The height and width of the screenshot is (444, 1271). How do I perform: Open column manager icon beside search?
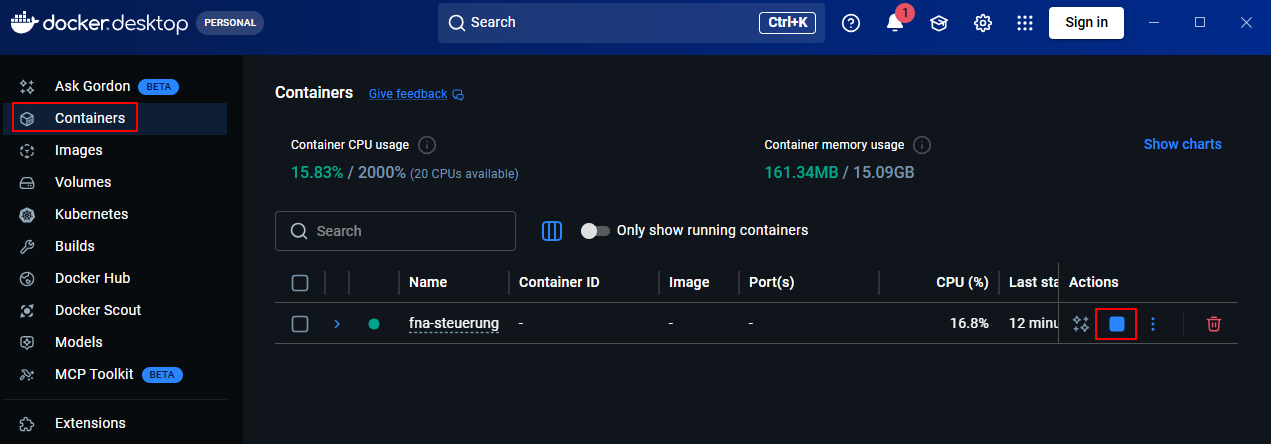[x=552, y=231]
